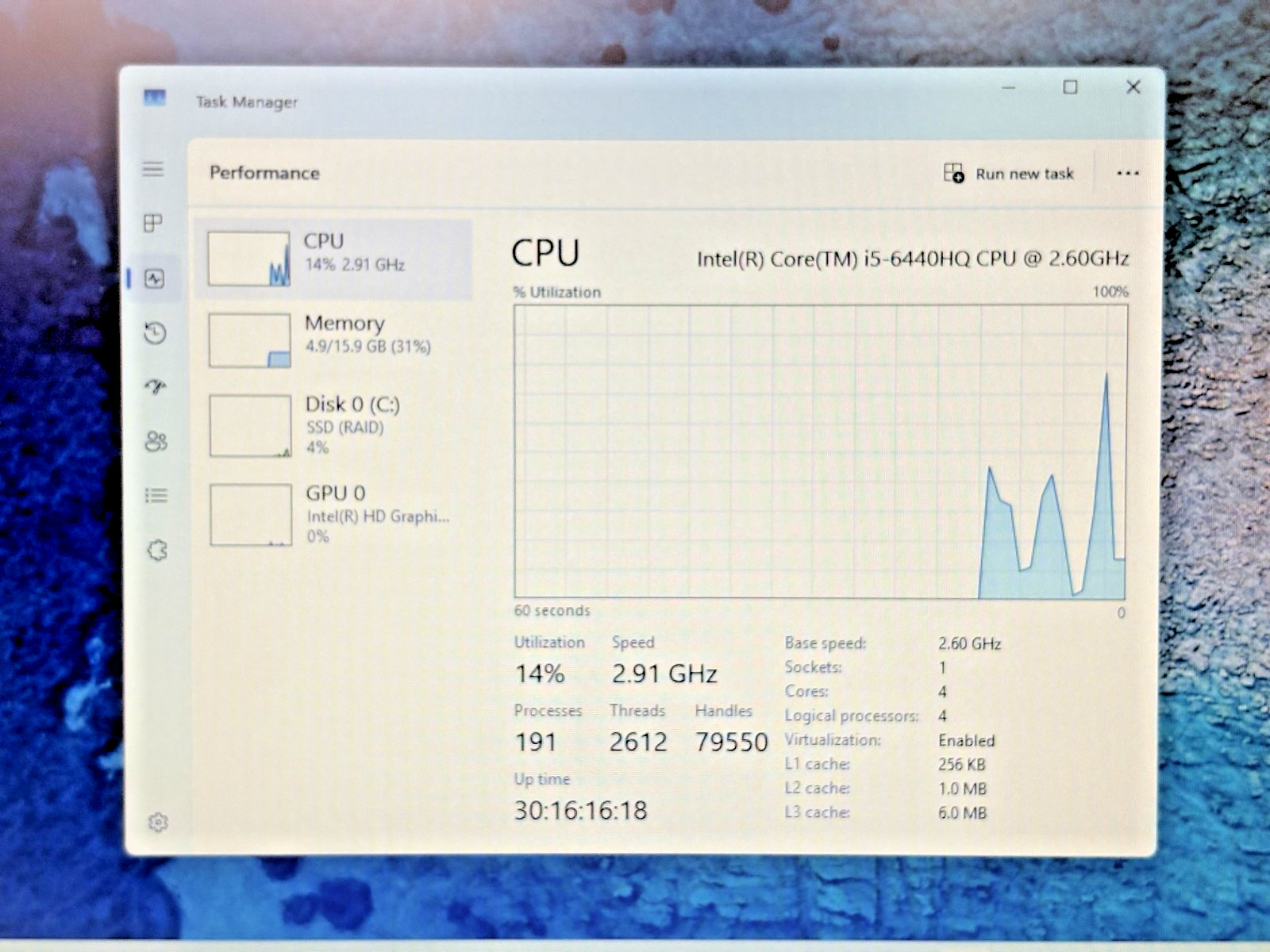
Task: Click the CPU mini graph thumbnail
Action: click(x=249, y=259)
